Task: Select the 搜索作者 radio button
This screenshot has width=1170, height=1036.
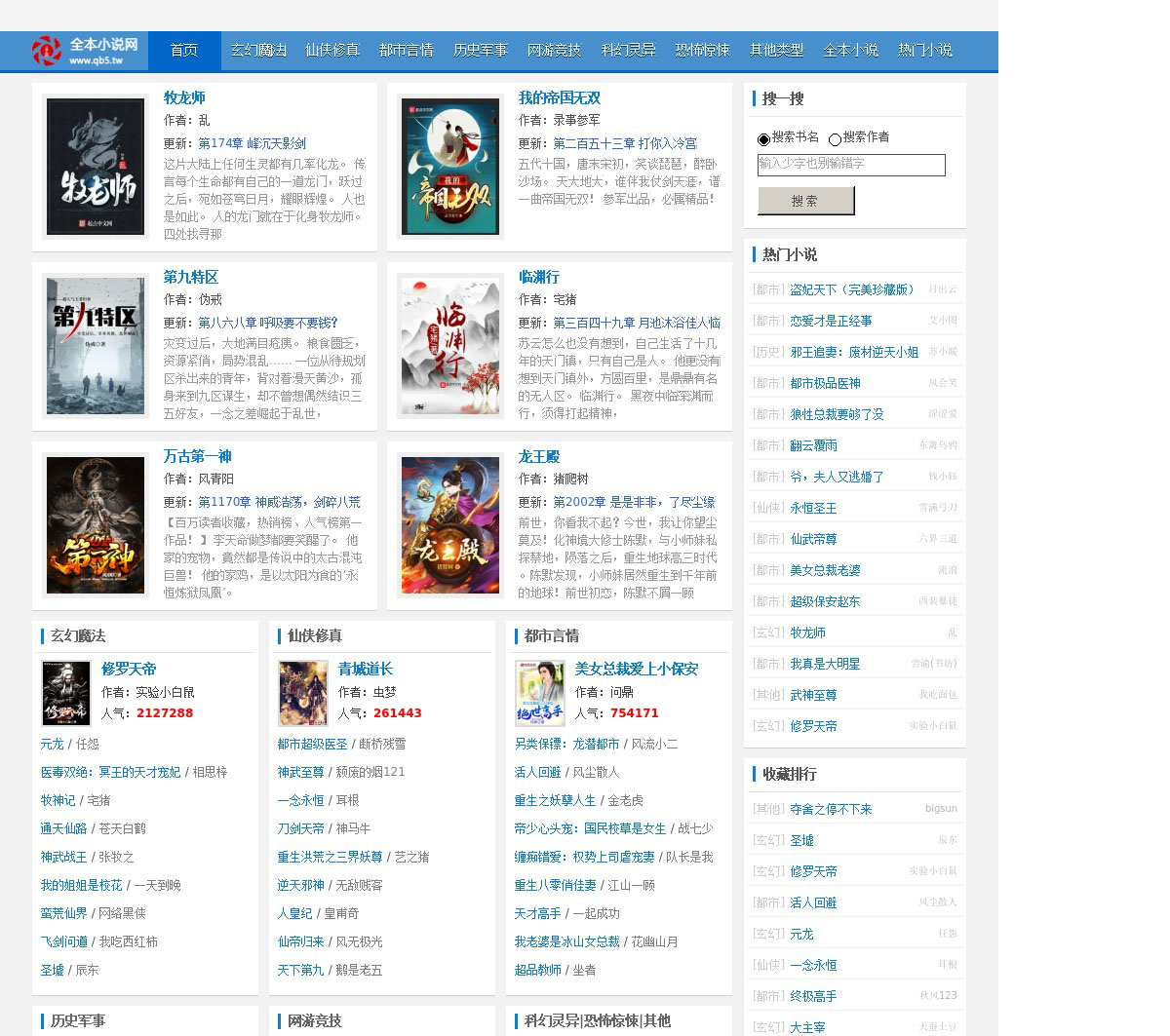Action: (x=835, y=139)
